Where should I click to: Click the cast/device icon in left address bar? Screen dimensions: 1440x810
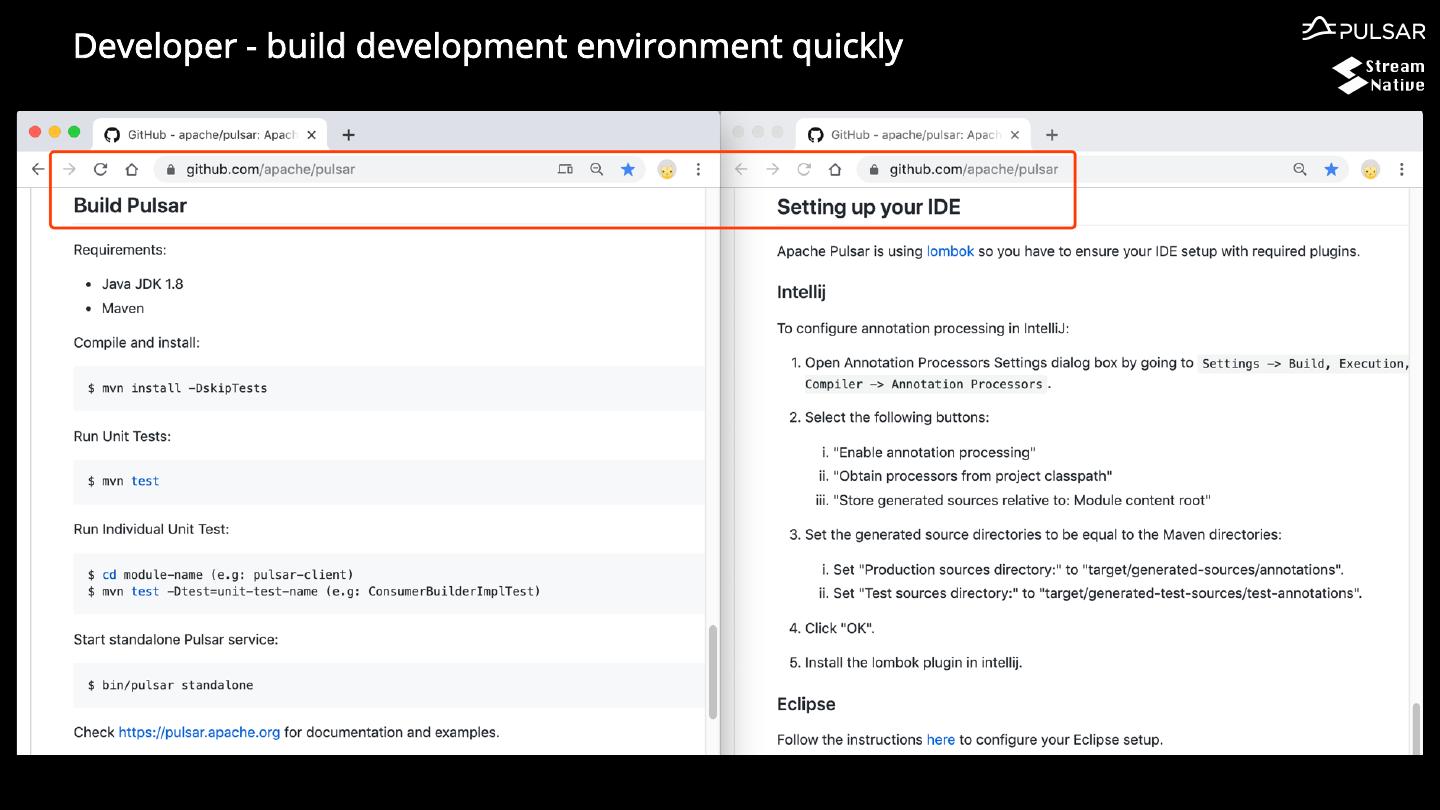click(x=565, y=170)
